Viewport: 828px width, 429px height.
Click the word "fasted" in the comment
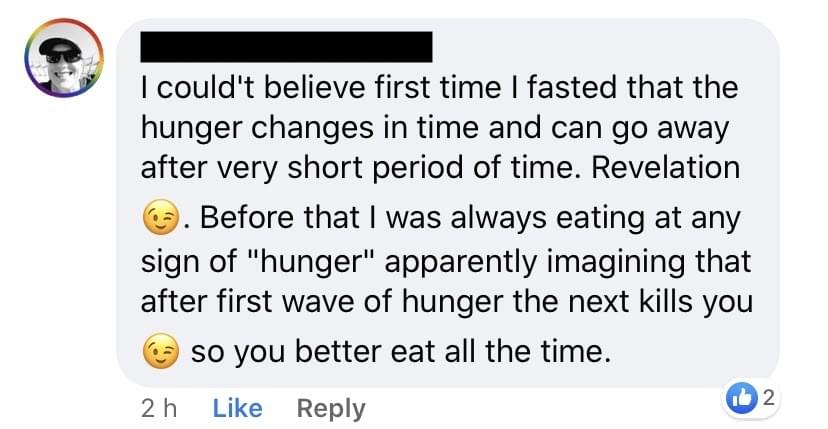571,88
